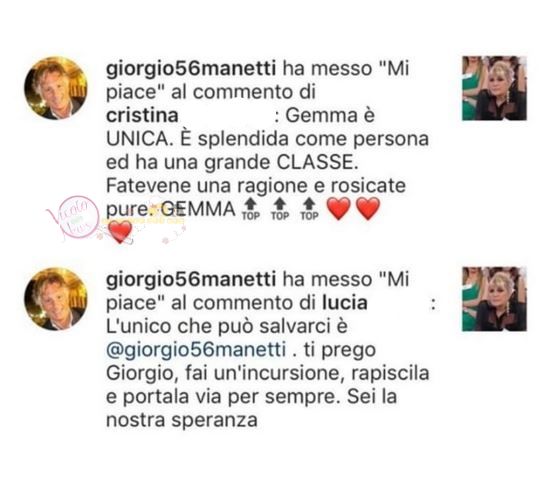Open giorgio56manetti's avatar beside lucia's comment notification
Viewport: 549px width, 478px height.
(x=55, y=299)
